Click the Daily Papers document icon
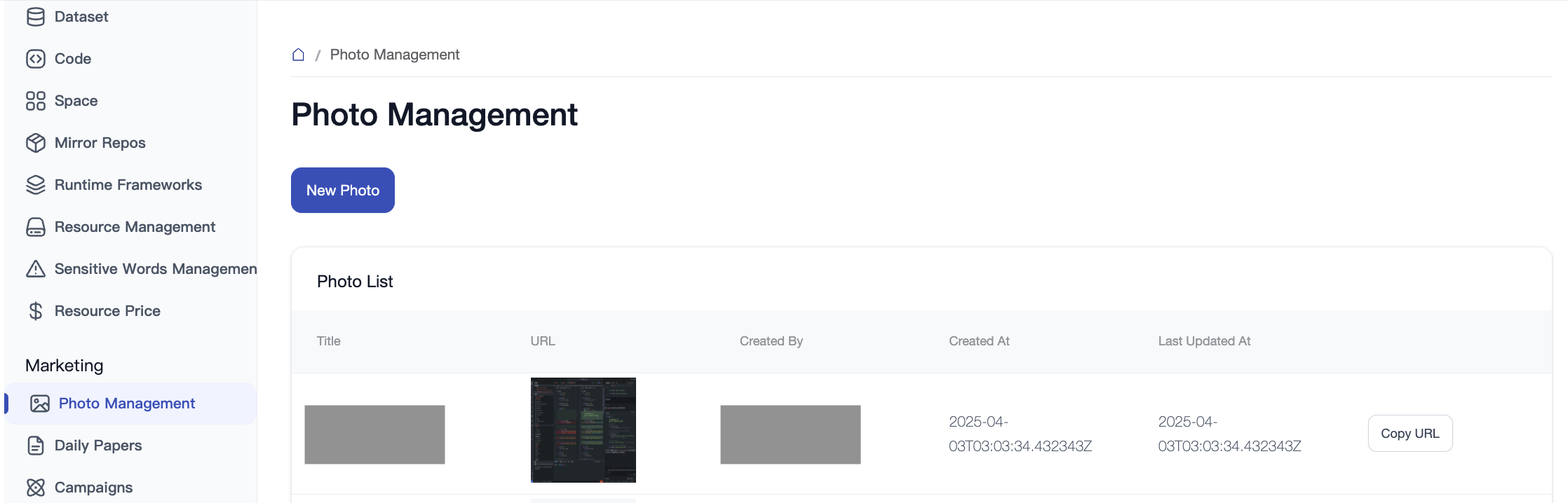Image resolution: width=1568 pixels, height=503 pixels. coord(36,446)
